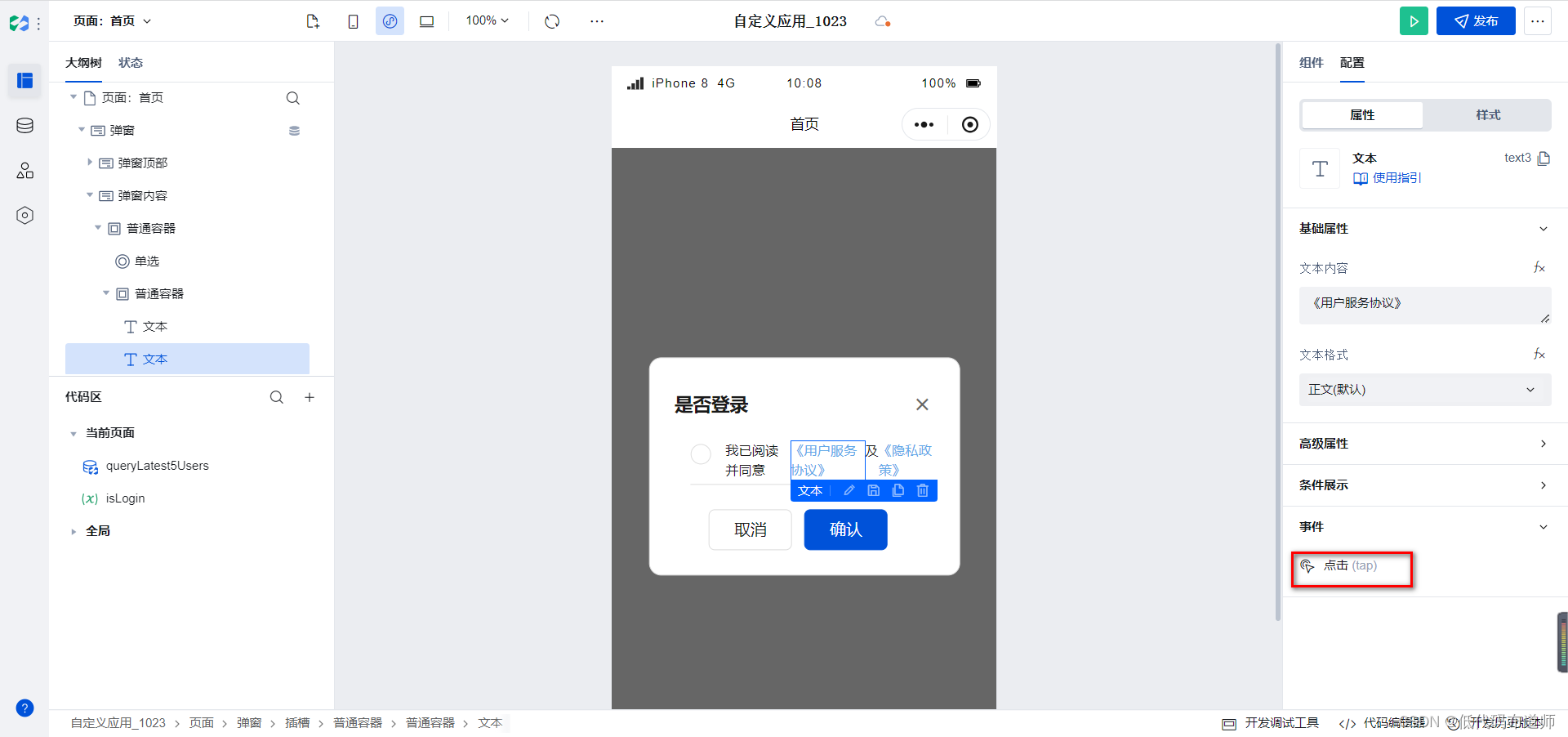1568x737 pixels.
Task: Open the page outline sidebar icon
Action: click(x=24, y=80)
